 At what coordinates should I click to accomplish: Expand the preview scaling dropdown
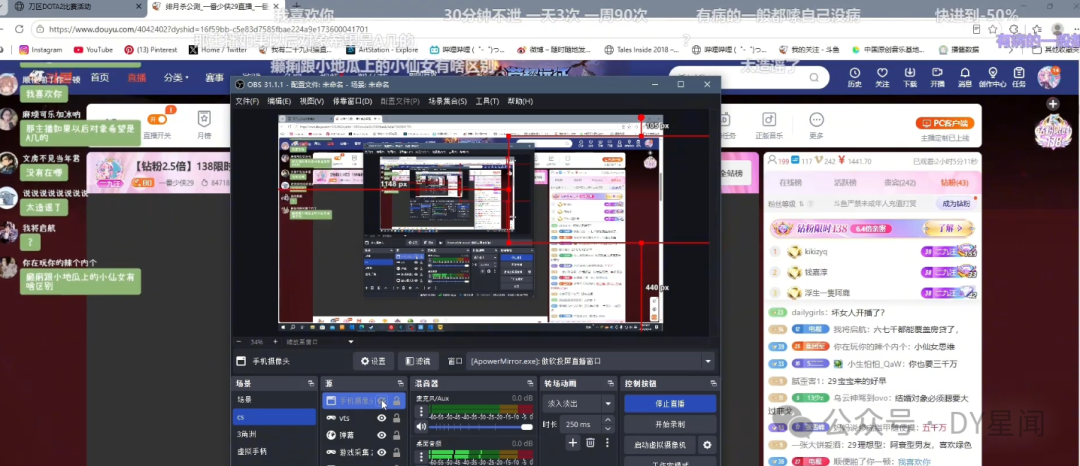pyautogui.click(x=351, y=341)
